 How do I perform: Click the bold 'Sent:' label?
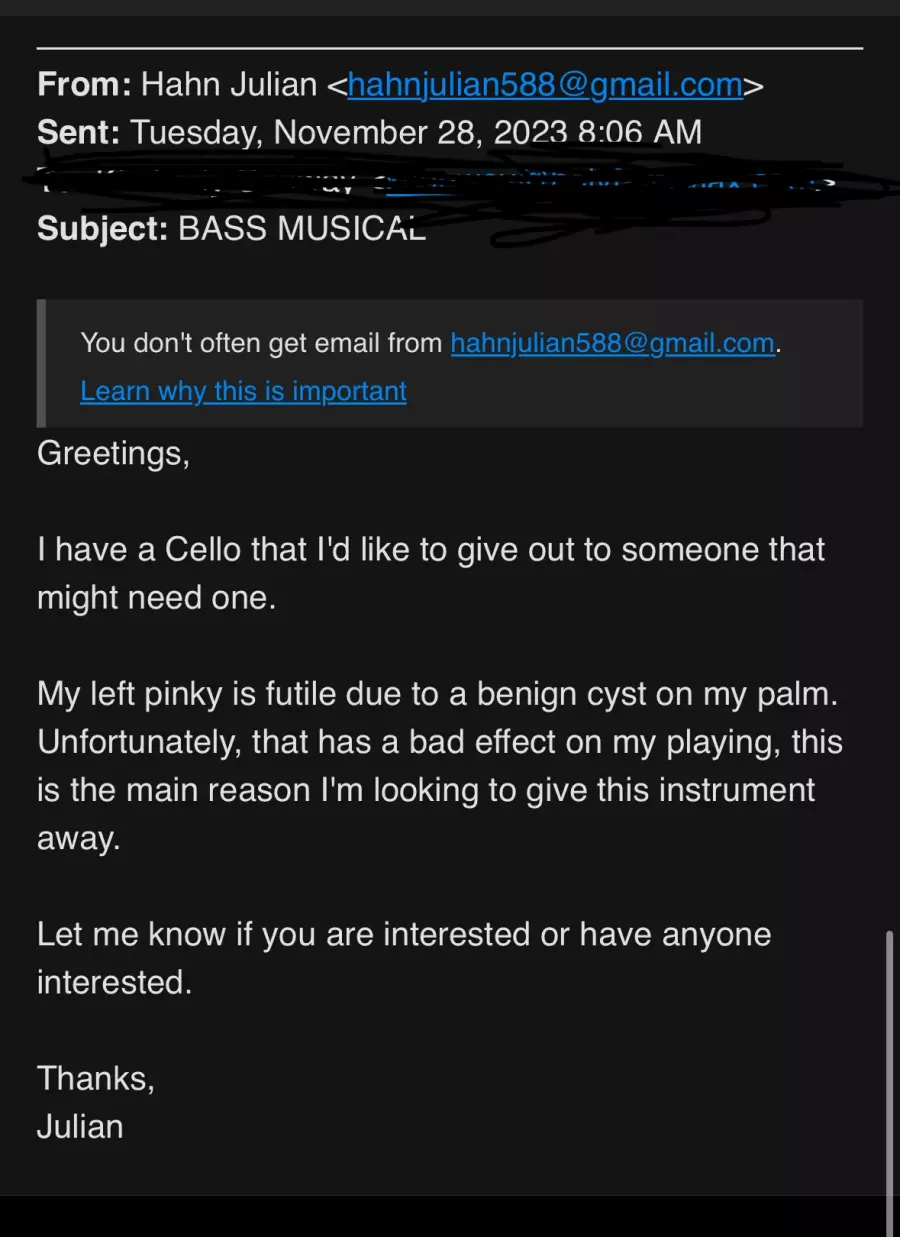(79, 133)
